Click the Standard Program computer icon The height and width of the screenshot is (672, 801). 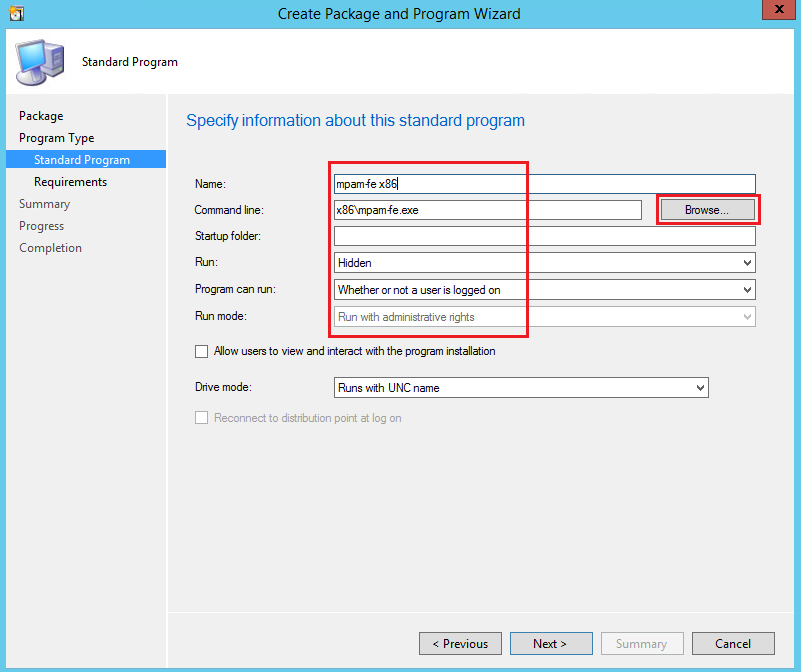[x=40, y=62]
